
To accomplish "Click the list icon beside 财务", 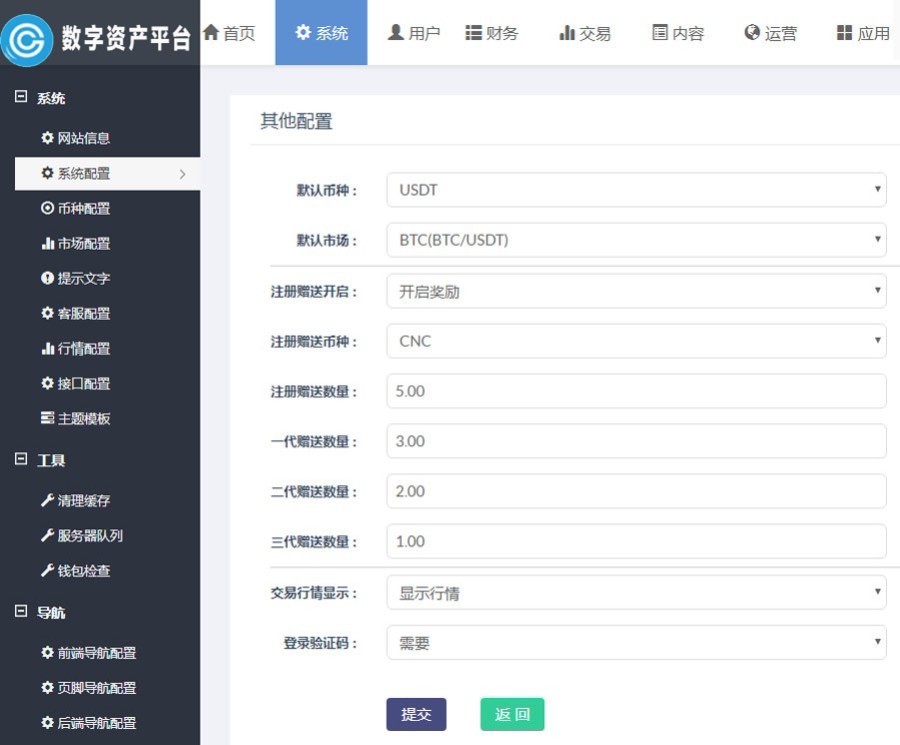I will click(x=473, y=31).
